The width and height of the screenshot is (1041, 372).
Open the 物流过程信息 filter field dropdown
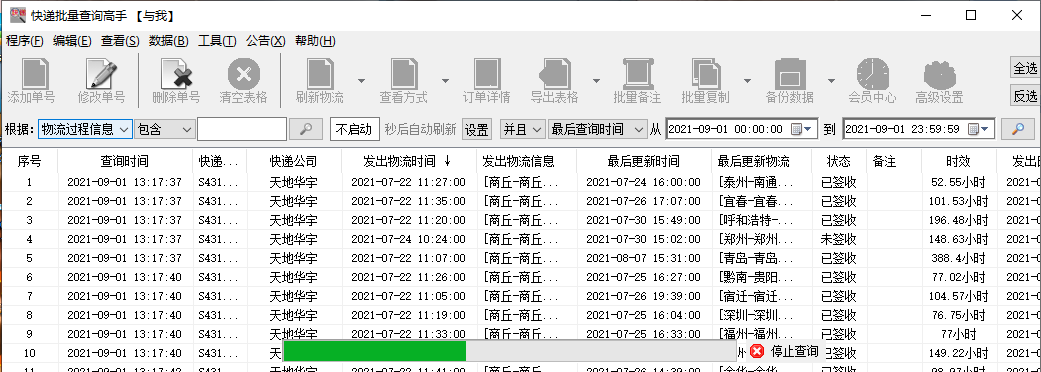click(x=85, y=129)
